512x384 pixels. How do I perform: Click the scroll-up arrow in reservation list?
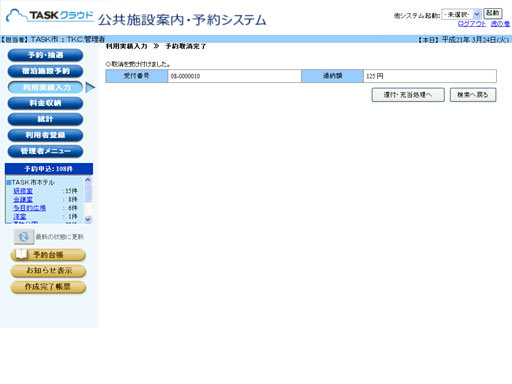pyautogui.click(x=88, y=180)
